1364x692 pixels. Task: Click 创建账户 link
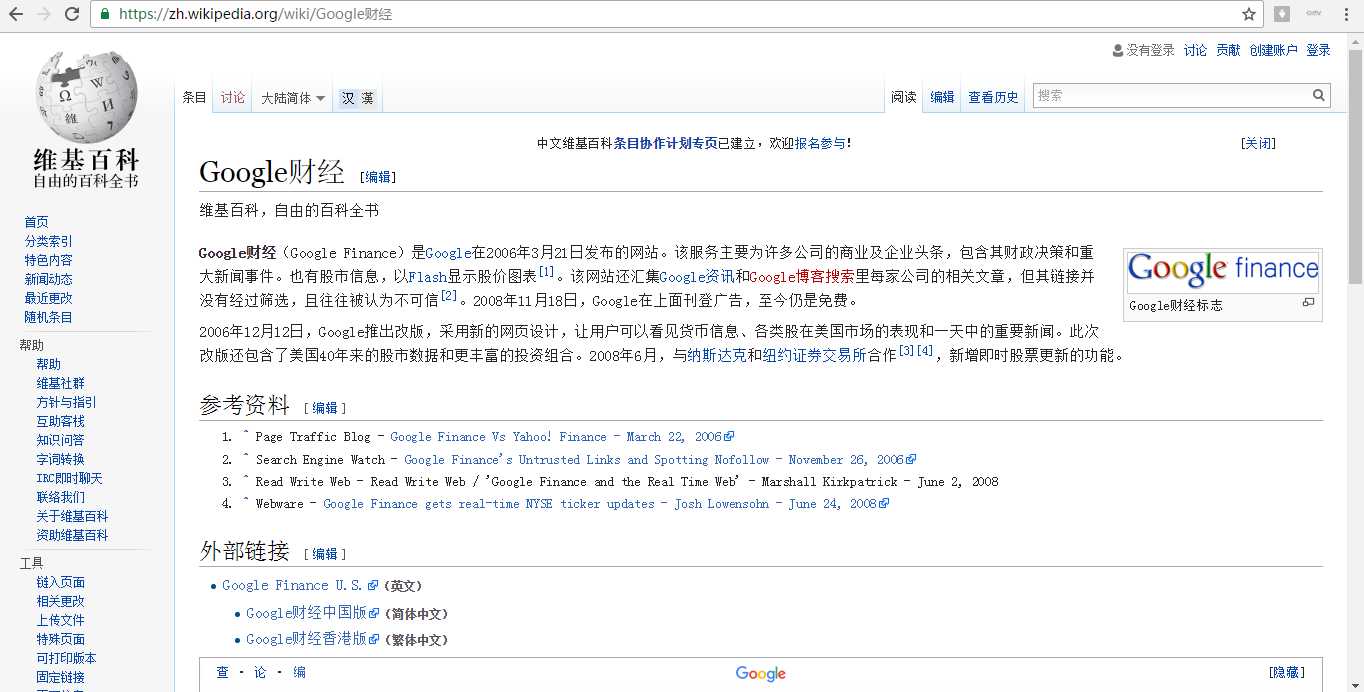point(1273,50)
